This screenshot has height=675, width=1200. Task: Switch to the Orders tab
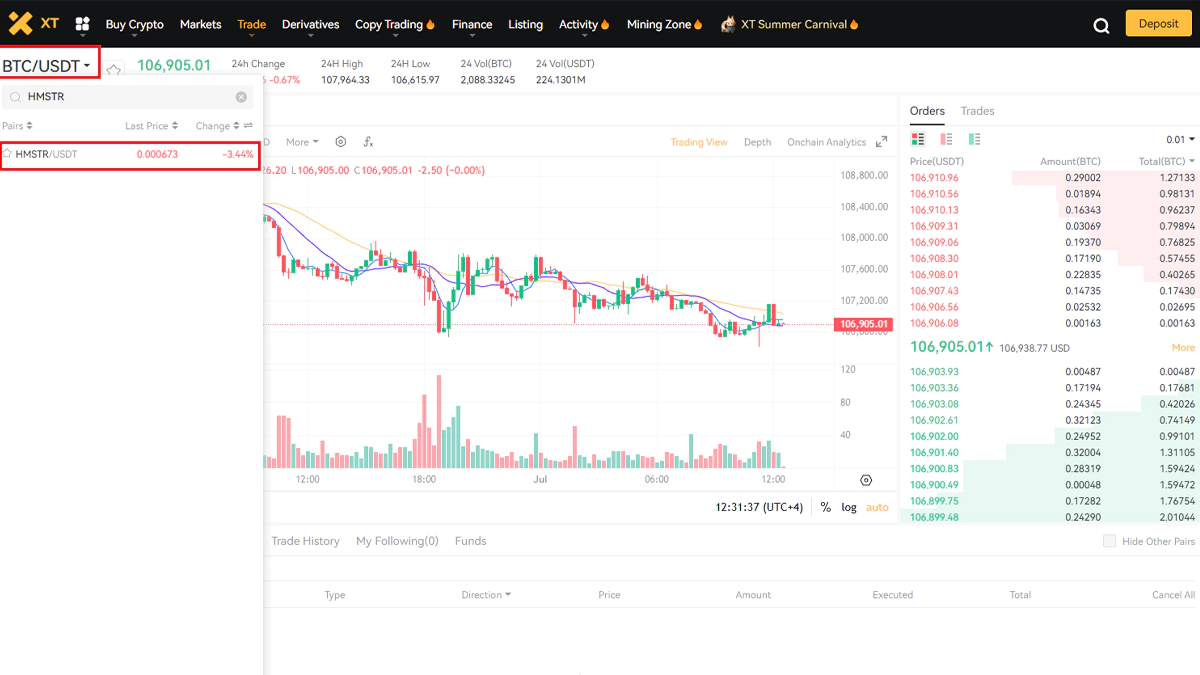(x=927, y=111)
